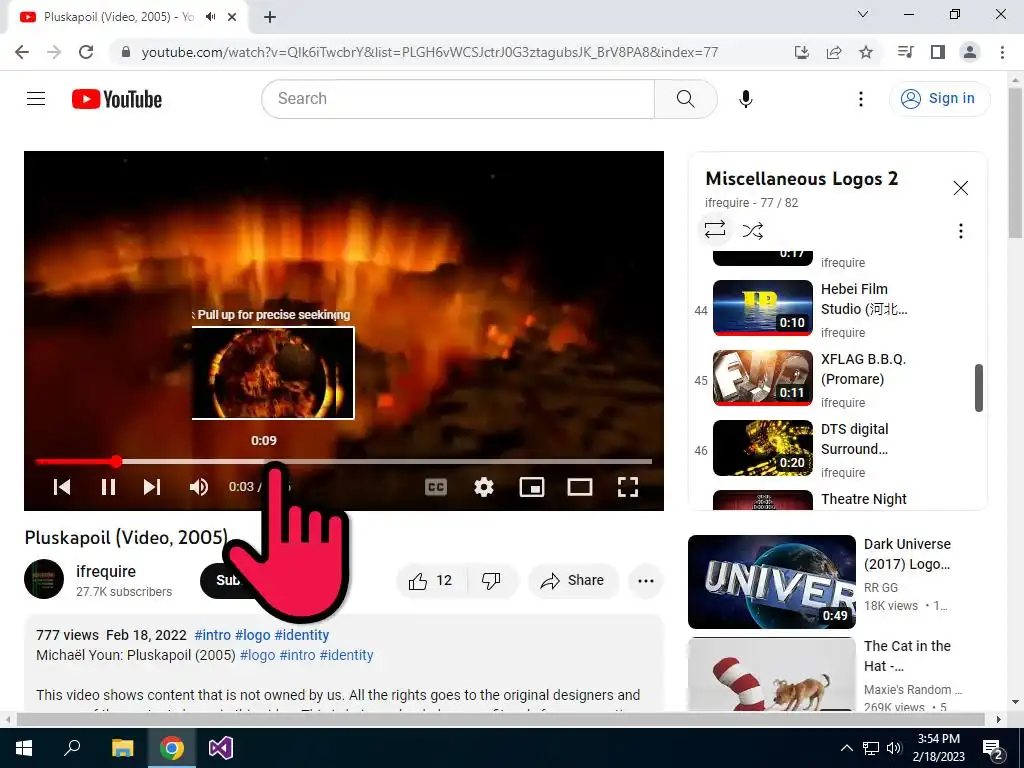Open the YouTube guide hamburger menu

click(x=36, y=99)
